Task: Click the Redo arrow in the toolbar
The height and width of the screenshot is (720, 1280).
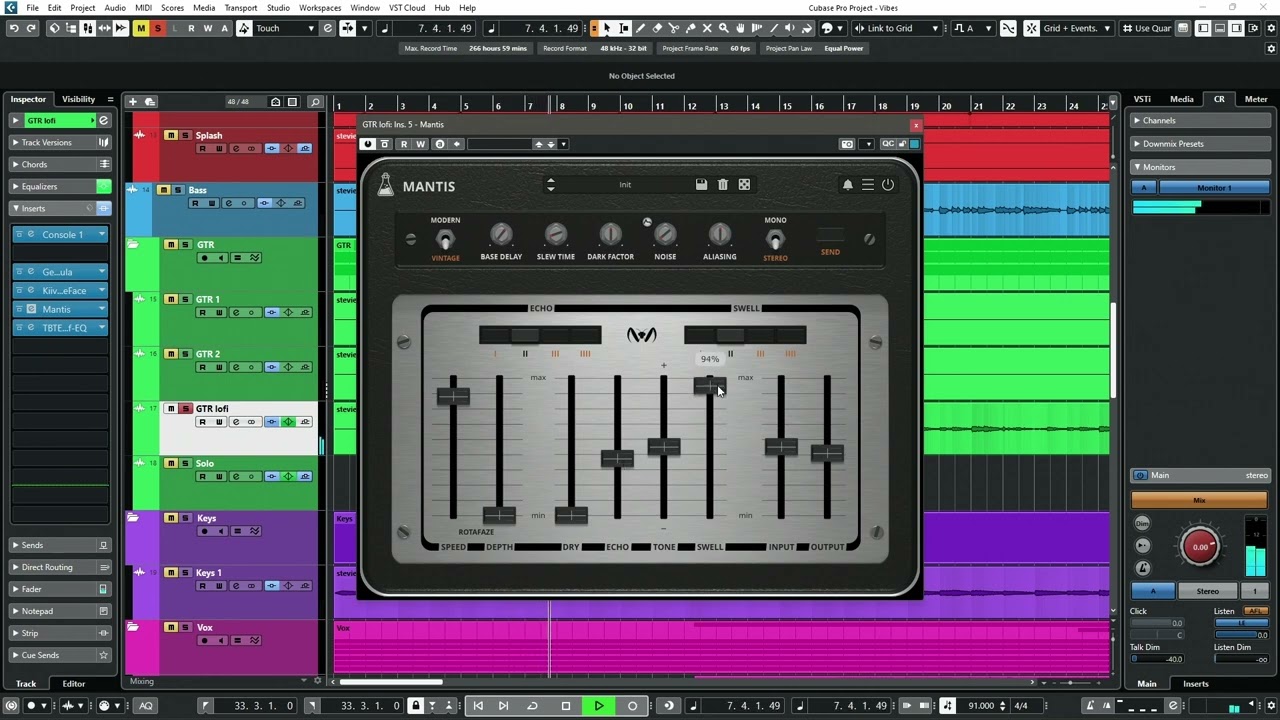Action: [31, 28]
